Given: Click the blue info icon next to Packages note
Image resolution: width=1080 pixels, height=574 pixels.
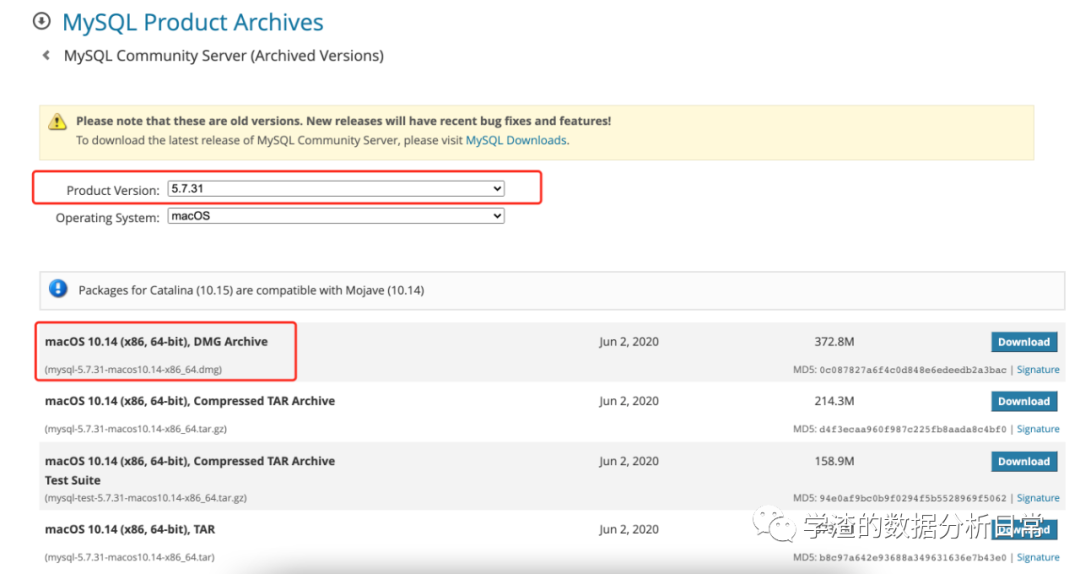Looking at the screenshot, I should click(x=59, y=289).
